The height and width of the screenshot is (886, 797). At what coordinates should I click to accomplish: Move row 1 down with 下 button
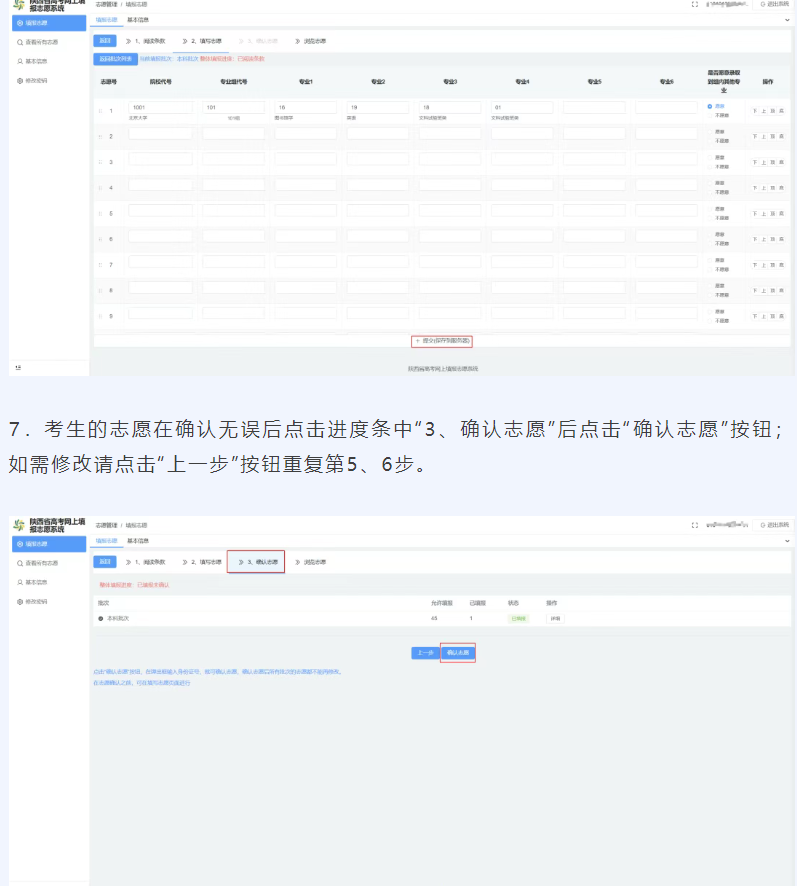point(755,110)
